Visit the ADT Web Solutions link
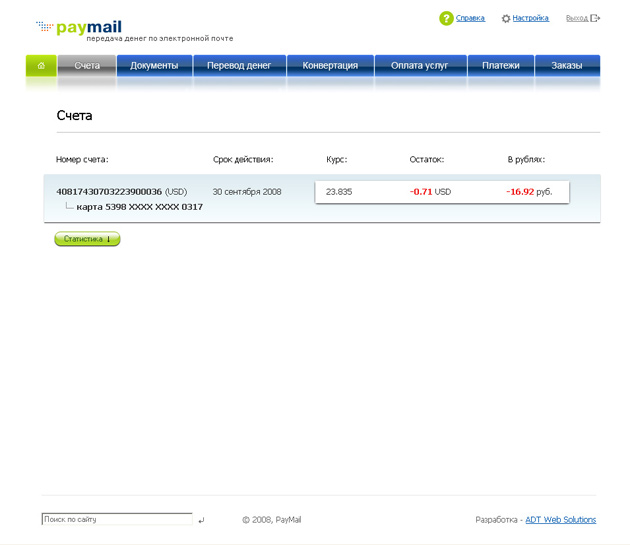This screenshot has width=630, height=545. tap(560, 520)
